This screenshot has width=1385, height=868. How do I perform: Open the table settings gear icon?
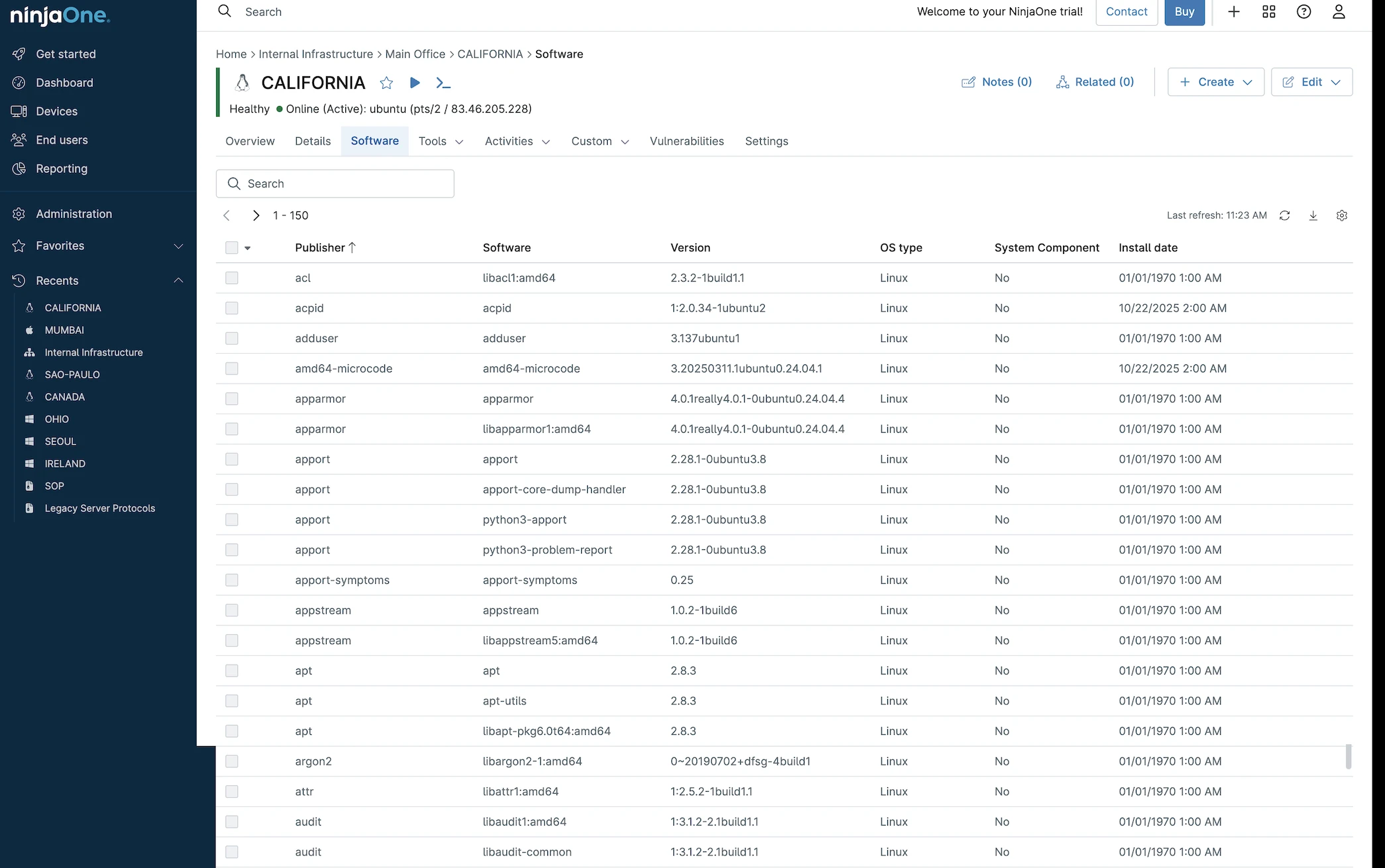[x=1342, y=215]
